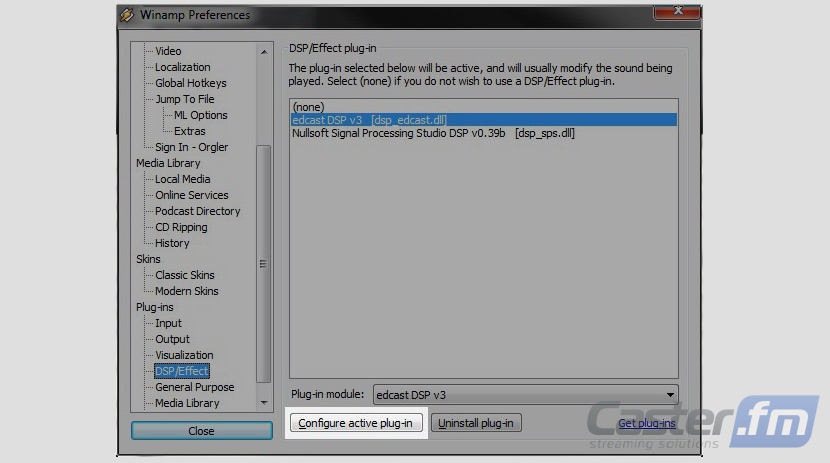Open Local Media preferences
Image resolution: width=830 pixels, height=463 pixels.
click(183, 179)
